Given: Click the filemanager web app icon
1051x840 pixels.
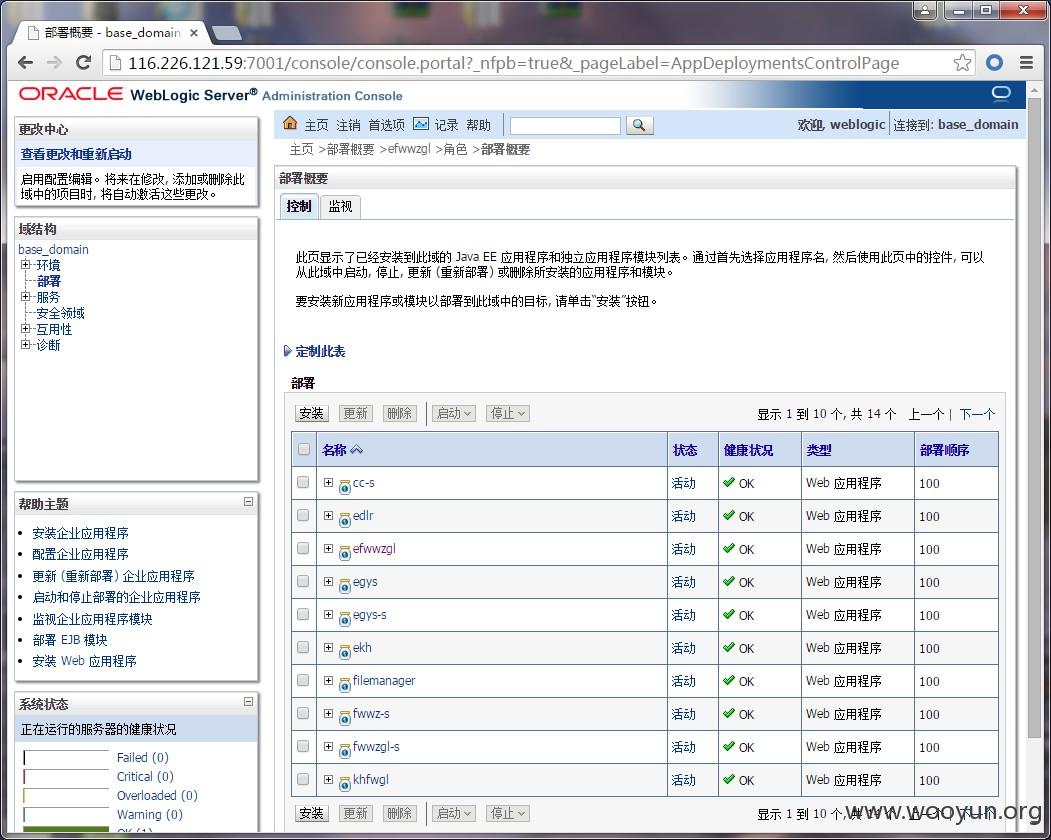Looking at the screenshot, I should coord(345,684).
